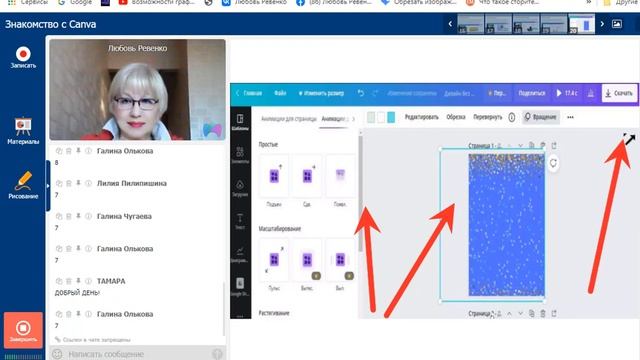Open Загрузки in Canva side panel
Viewport: 640px width, 360px height.
click(x=240, y=188)
